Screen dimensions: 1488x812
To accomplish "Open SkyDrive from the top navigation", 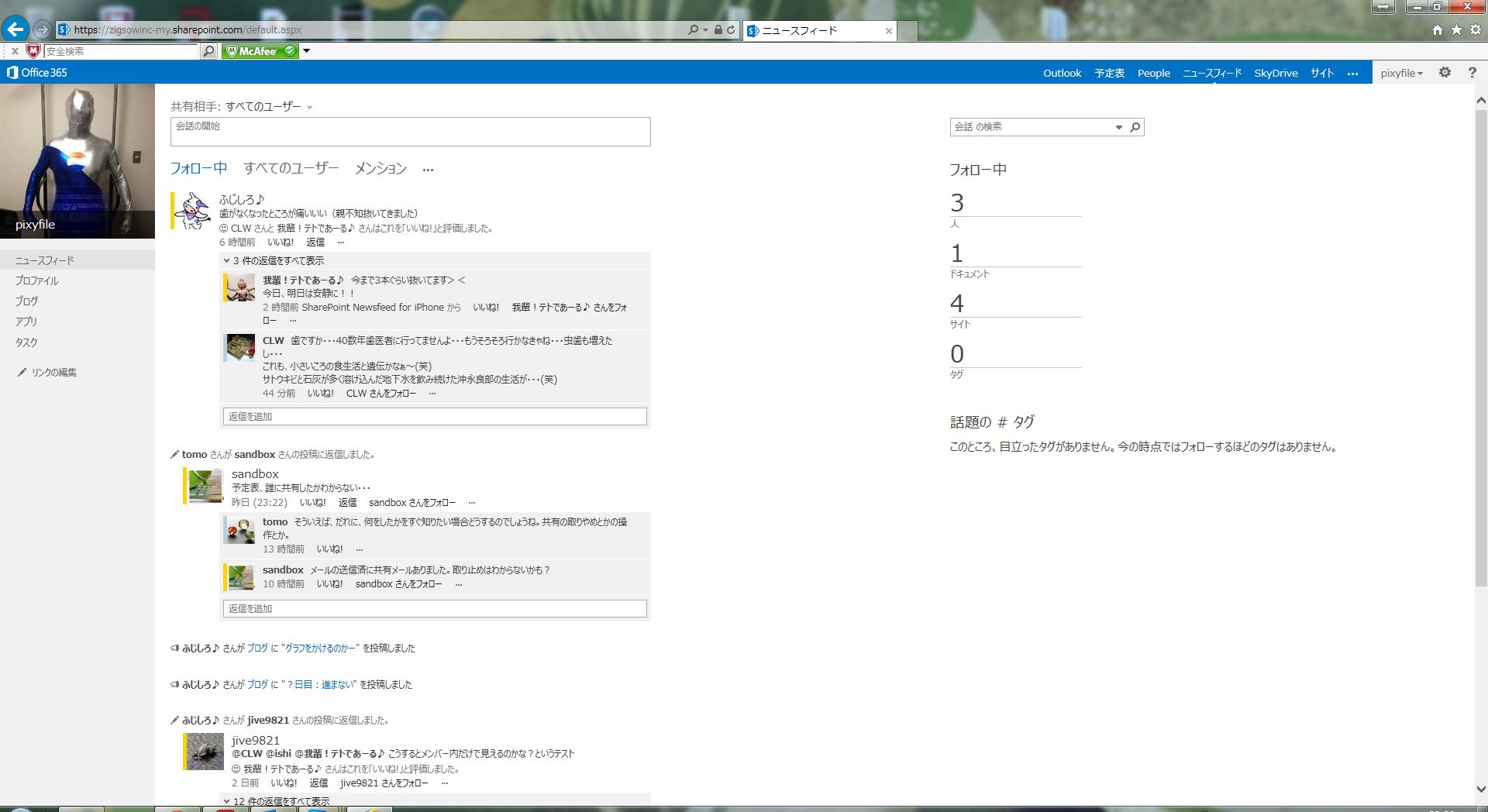I will (1276, 73).
